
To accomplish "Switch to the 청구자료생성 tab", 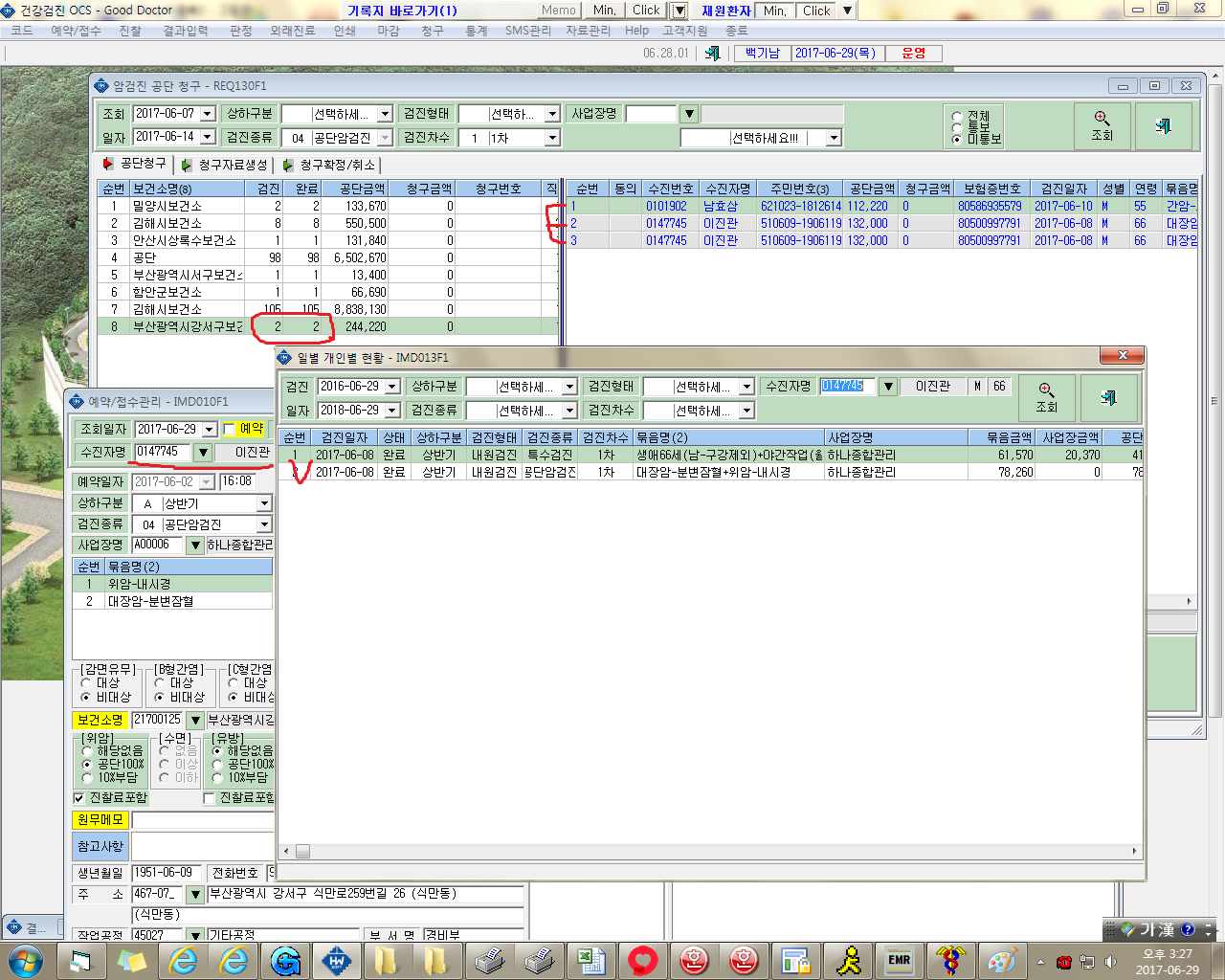I will (226, 165).
